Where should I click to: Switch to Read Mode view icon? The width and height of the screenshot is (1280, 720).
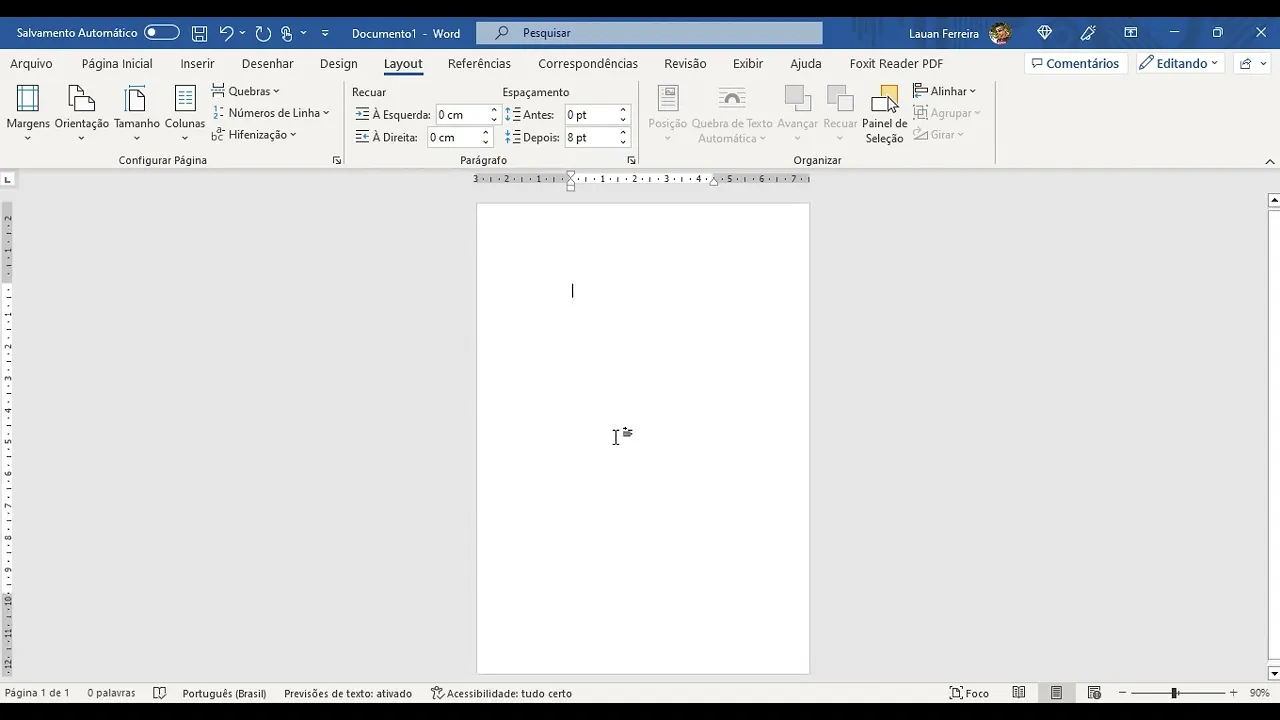point(1019,693)
